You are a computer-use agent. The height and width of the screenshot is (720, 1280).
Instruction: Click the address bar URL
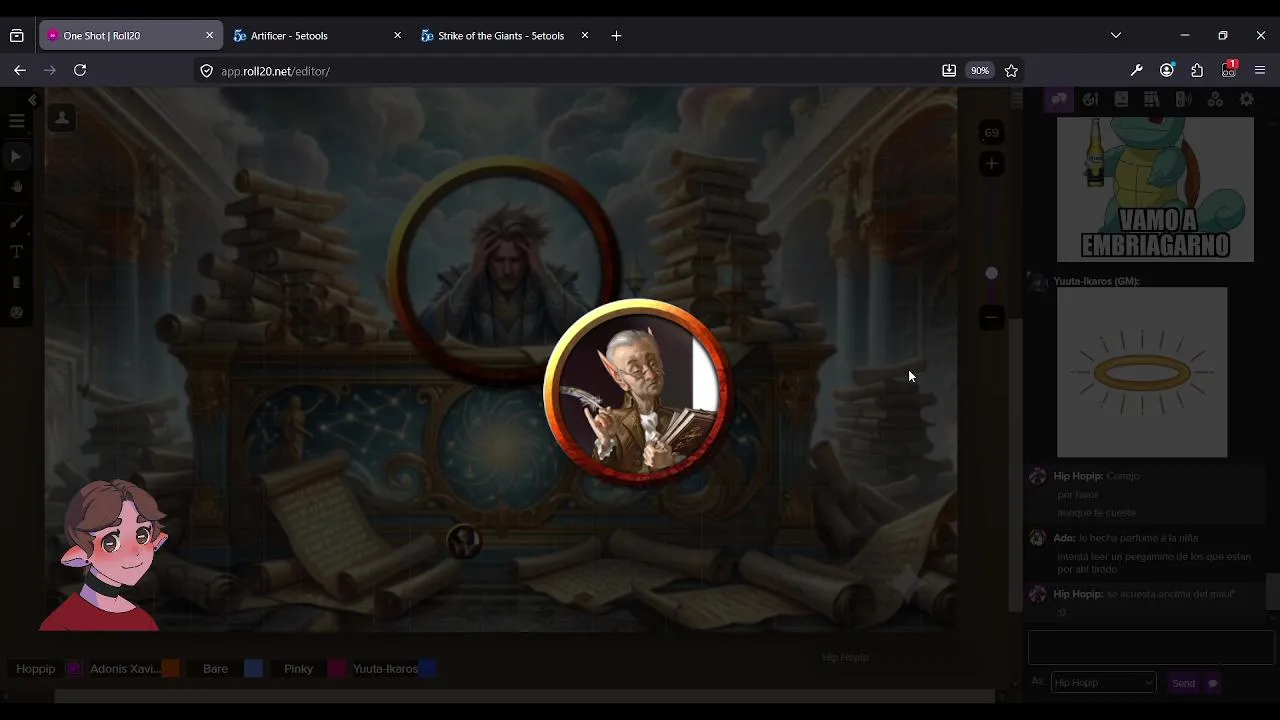click(275, 71)
